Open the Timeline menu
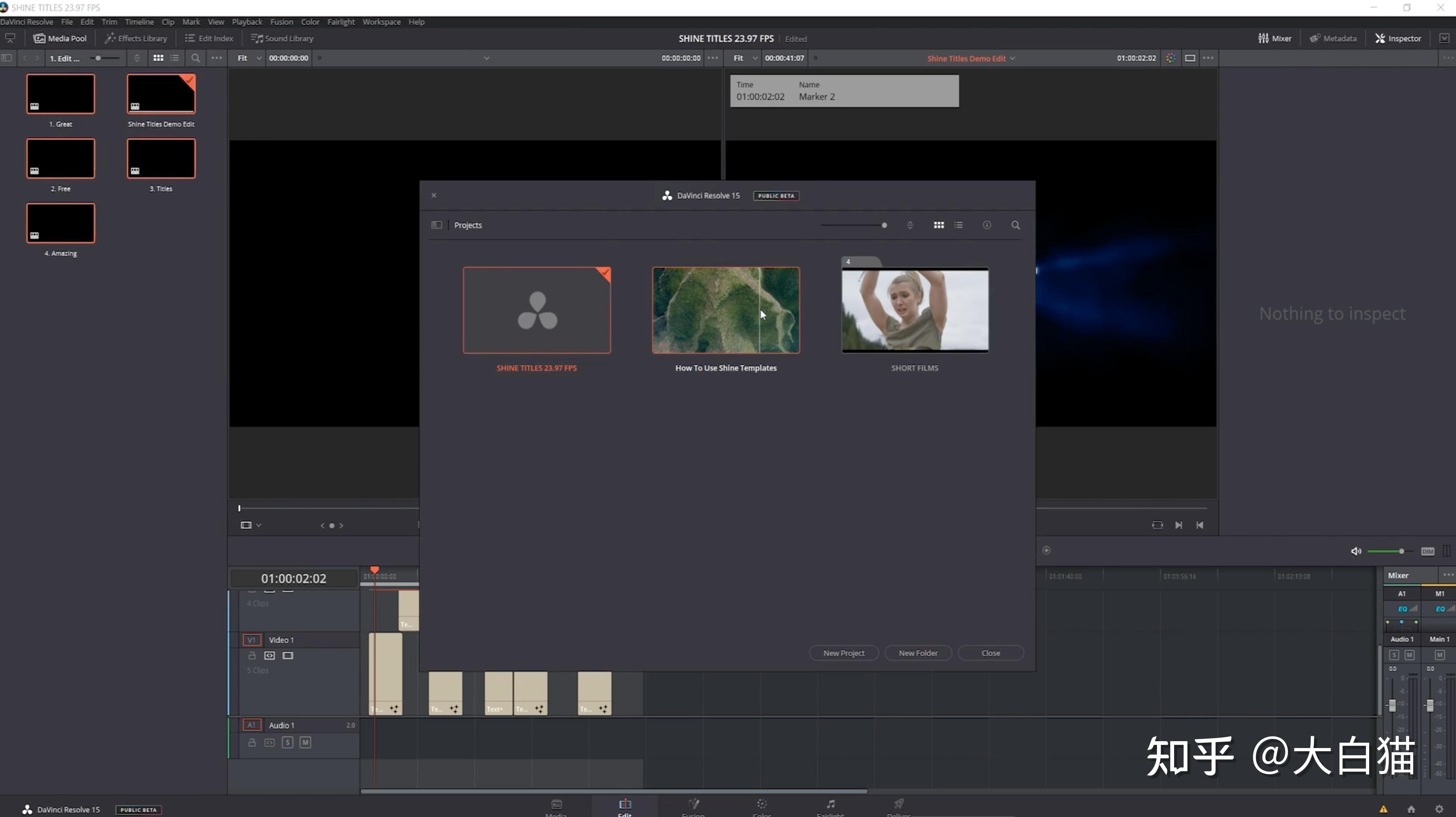Viewport: 1456px width, 817px height. coord(139,21)
